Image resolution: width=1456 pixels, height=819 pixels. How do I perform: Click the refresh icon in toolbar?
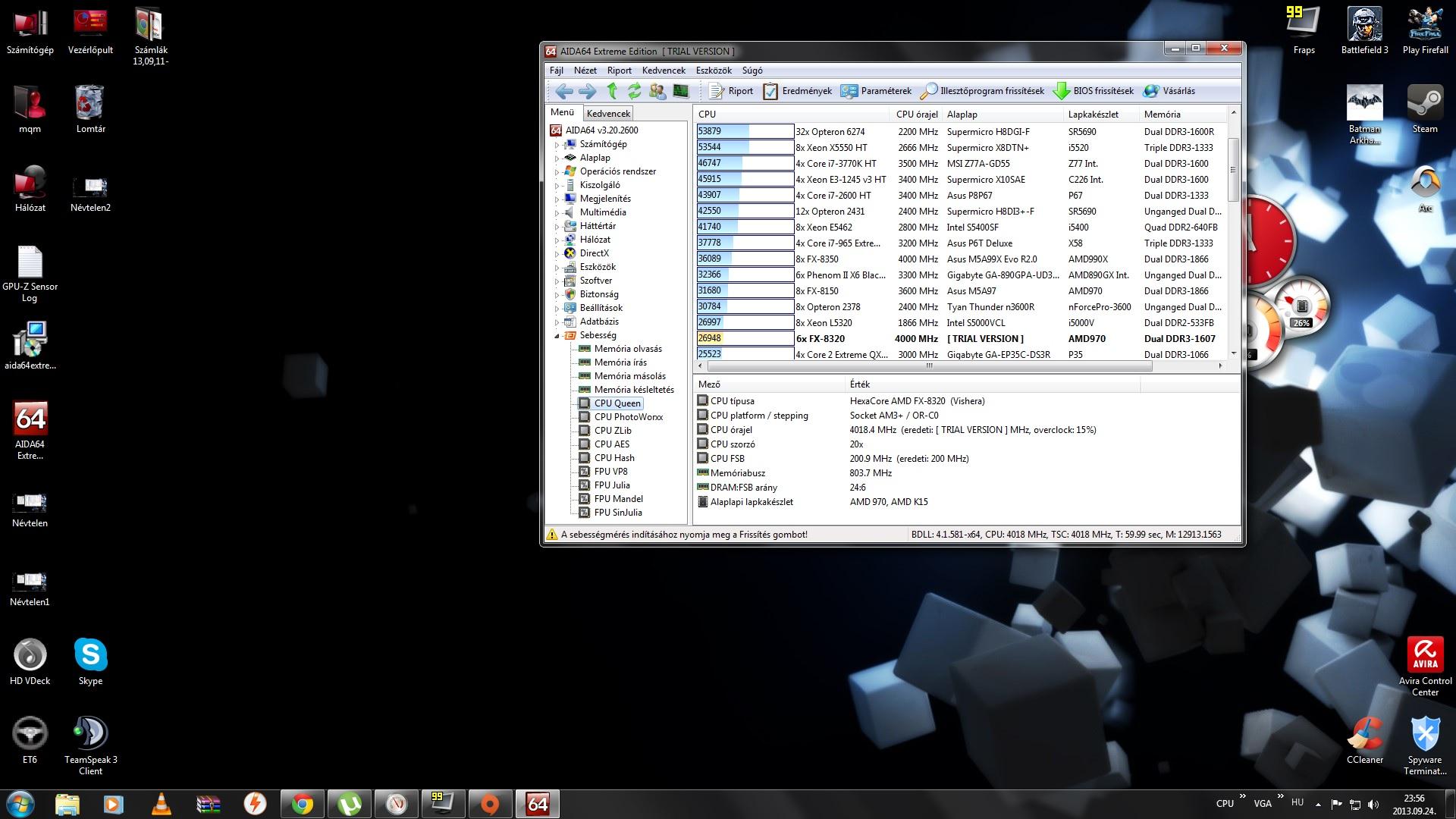click(634, 91)
